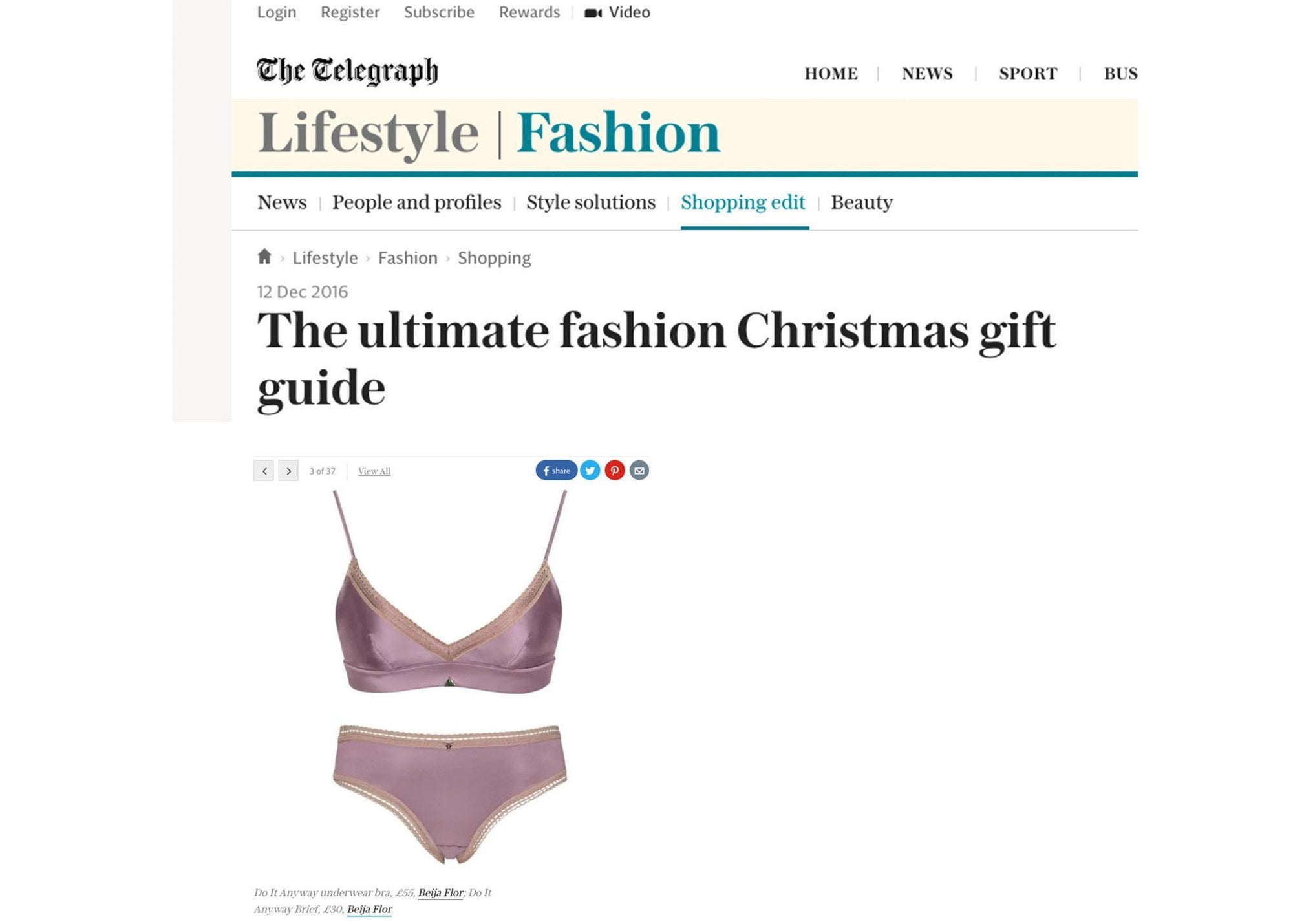Click View All gallery link
The width and height of the screenshot is (1293, 924).
pos(374,471)
